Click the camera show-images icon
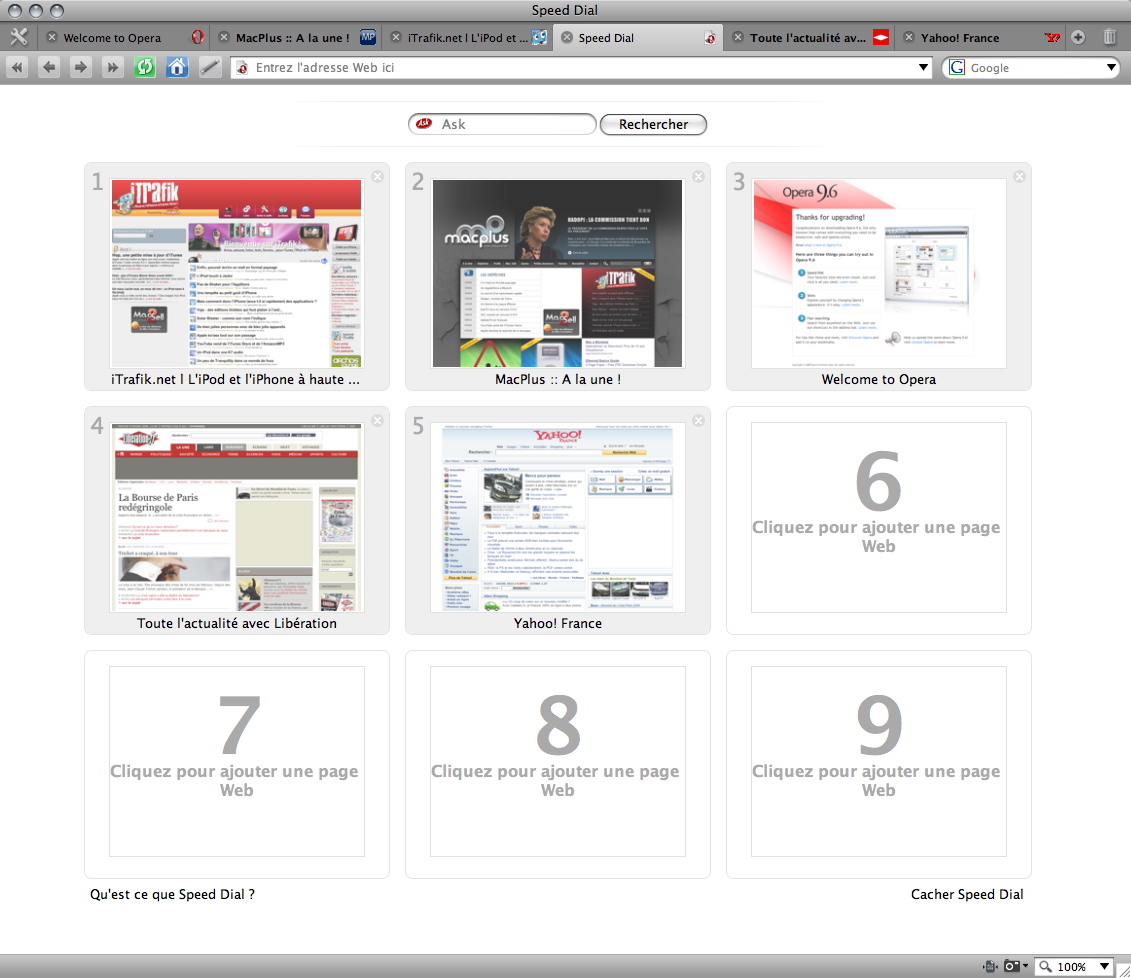The height and width of the screenshot is (978, 1131). [1012, 966]
